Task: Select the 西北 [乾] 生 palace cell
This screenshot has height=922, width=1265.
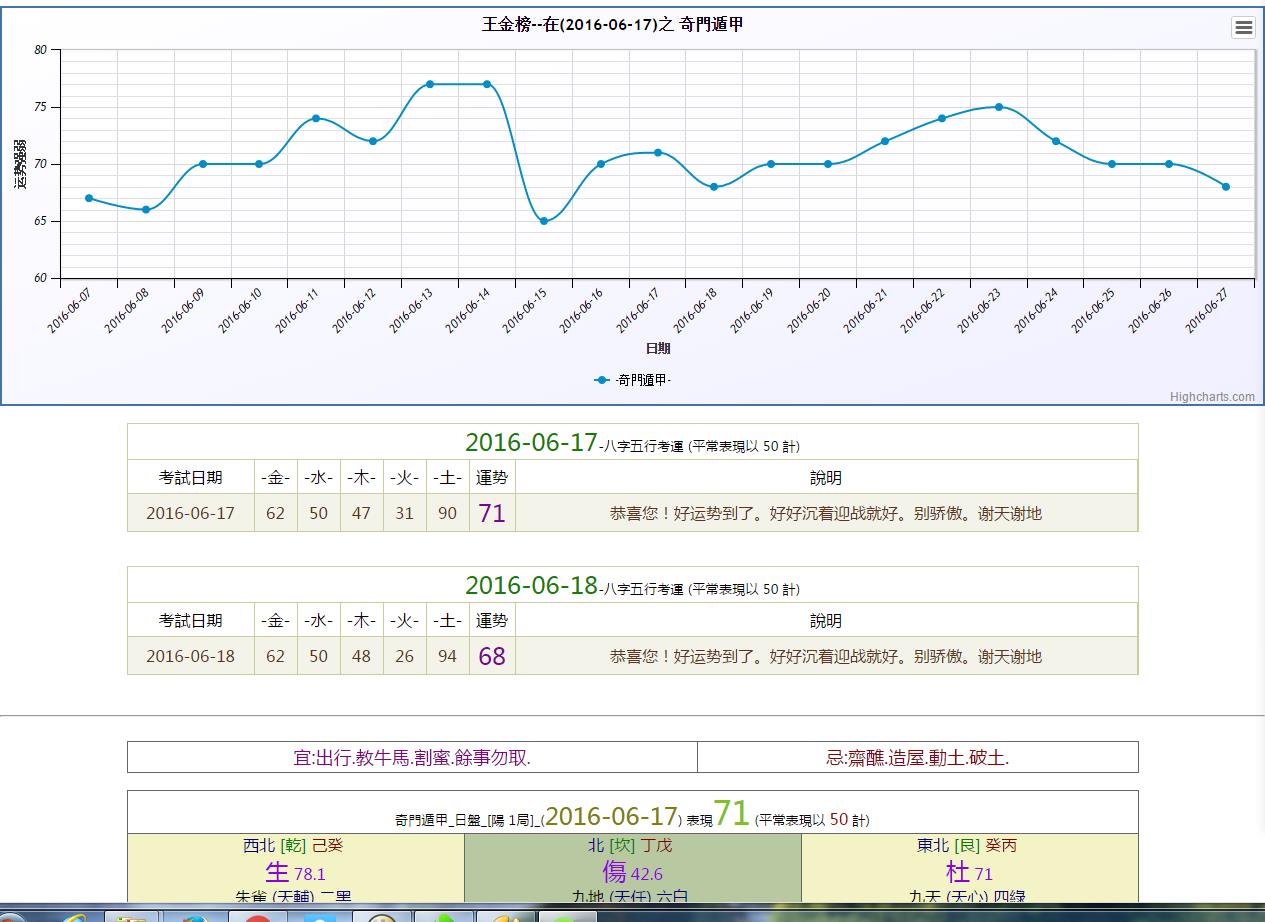Action: point(296,868)
